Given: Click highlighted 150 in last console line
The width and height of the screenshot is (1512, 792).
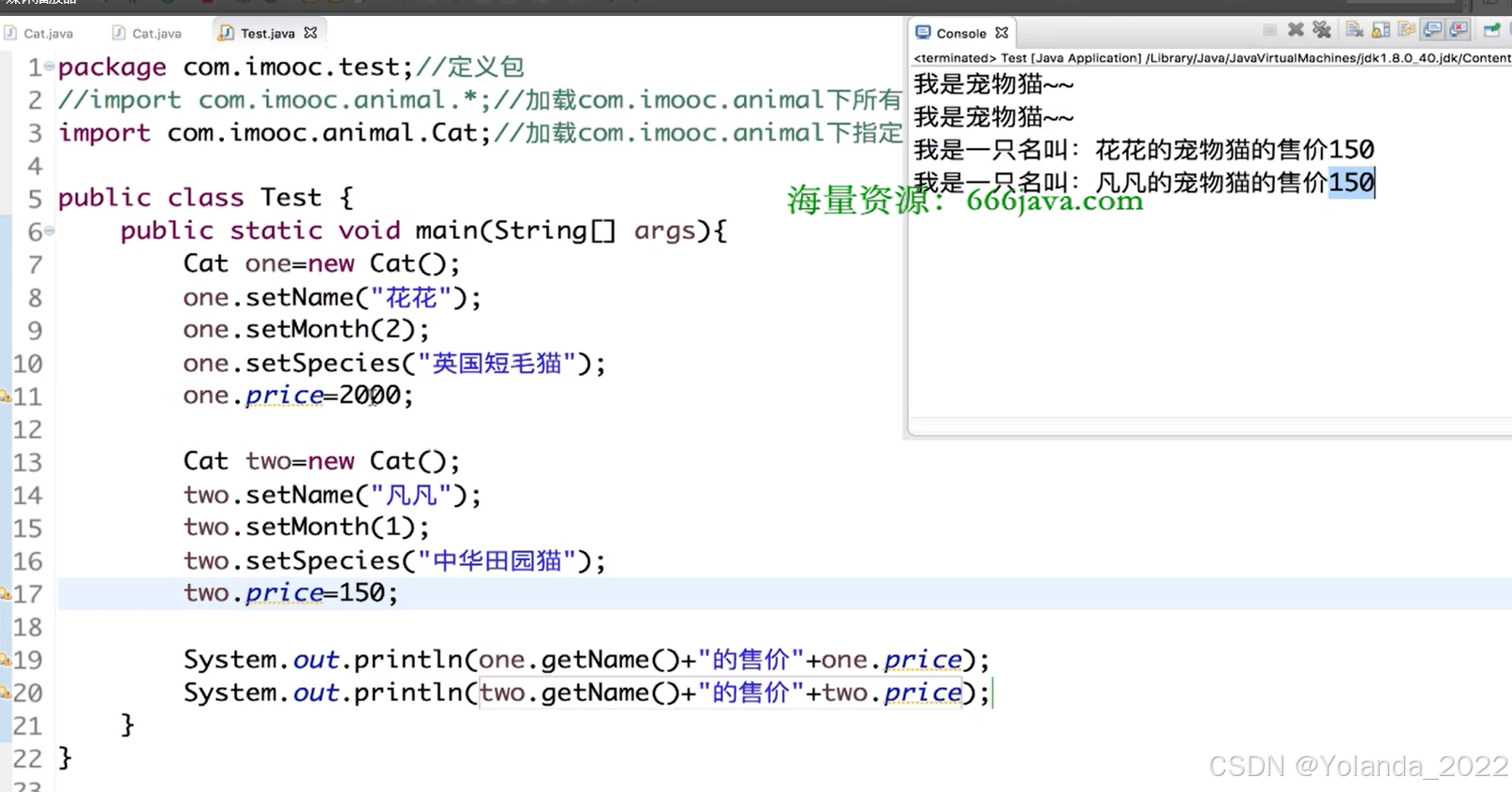Looking at the screenshot, I should pyautogui.click(x=1351, y=182).
